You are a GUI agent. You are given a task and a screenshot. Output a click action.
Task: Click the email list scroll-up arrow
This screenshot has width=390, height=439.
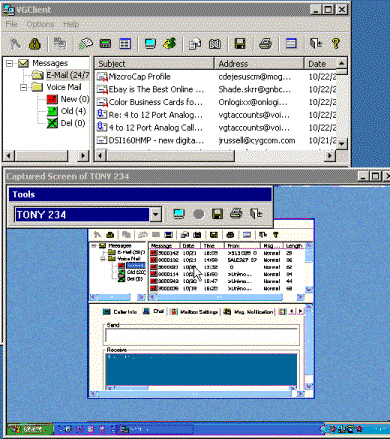click(x=342, y=63)
